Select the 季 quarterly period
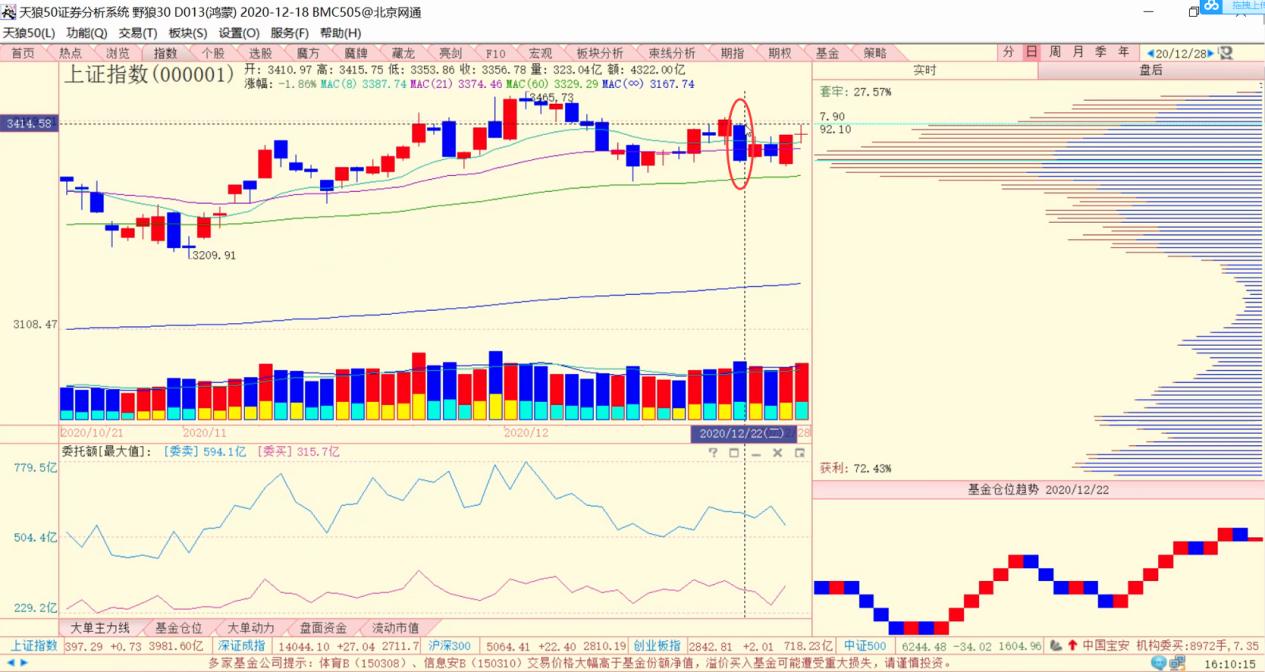Image resolution: width=1265 pixels, height=672 pixels. pos(1101,52)
